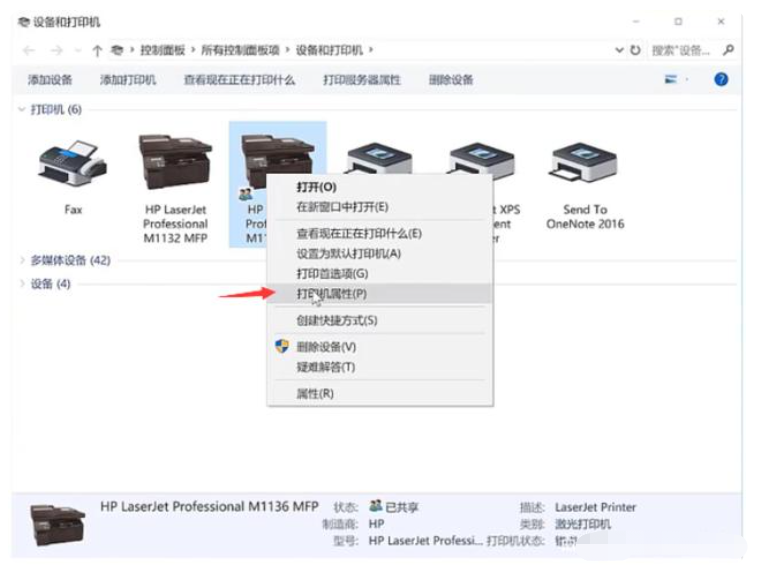Click the up arrow navigation icon
Viewport: 758px width, 571px height.
click(97, 50)
